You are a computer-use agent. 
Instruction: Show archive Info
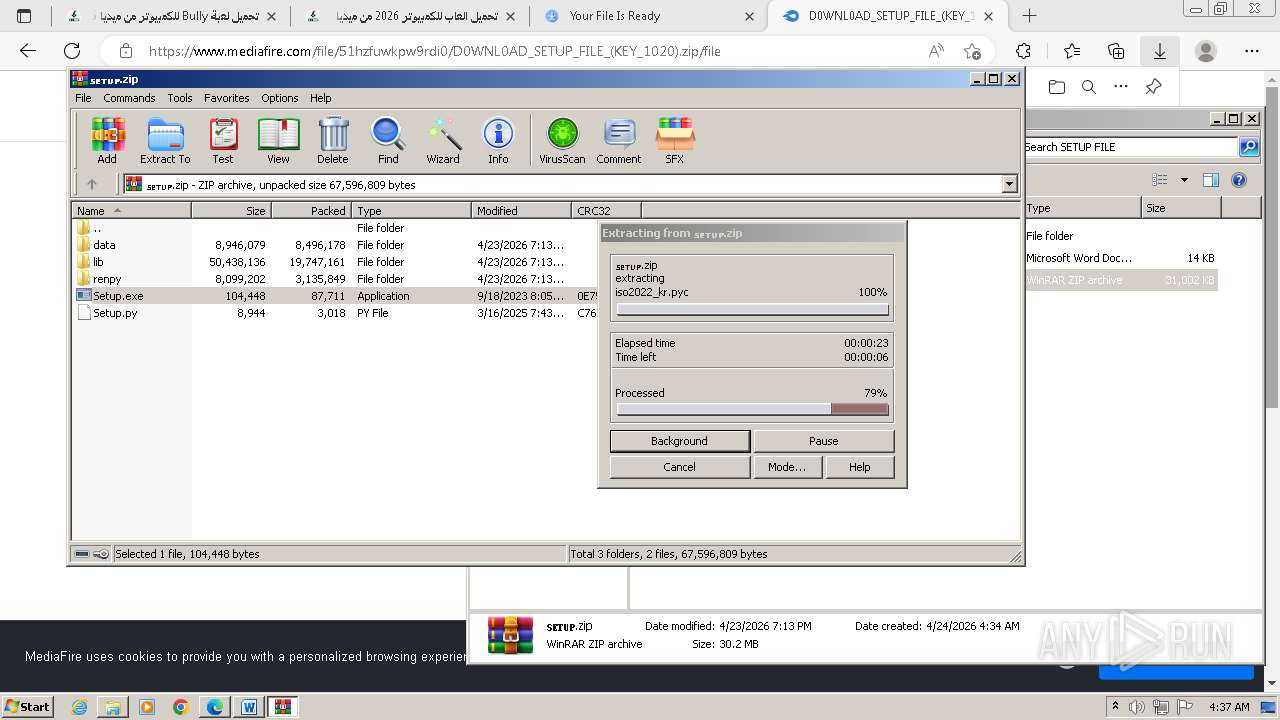pyautogui.click(x=498, y=140)
